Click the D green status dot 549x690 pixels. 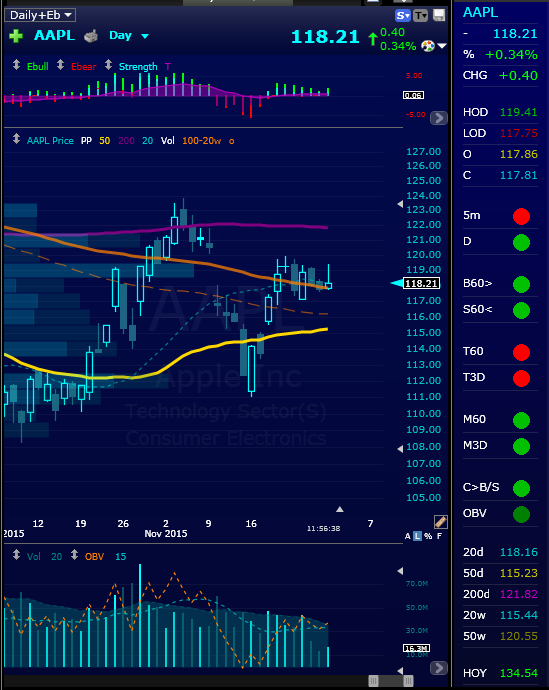521,242
